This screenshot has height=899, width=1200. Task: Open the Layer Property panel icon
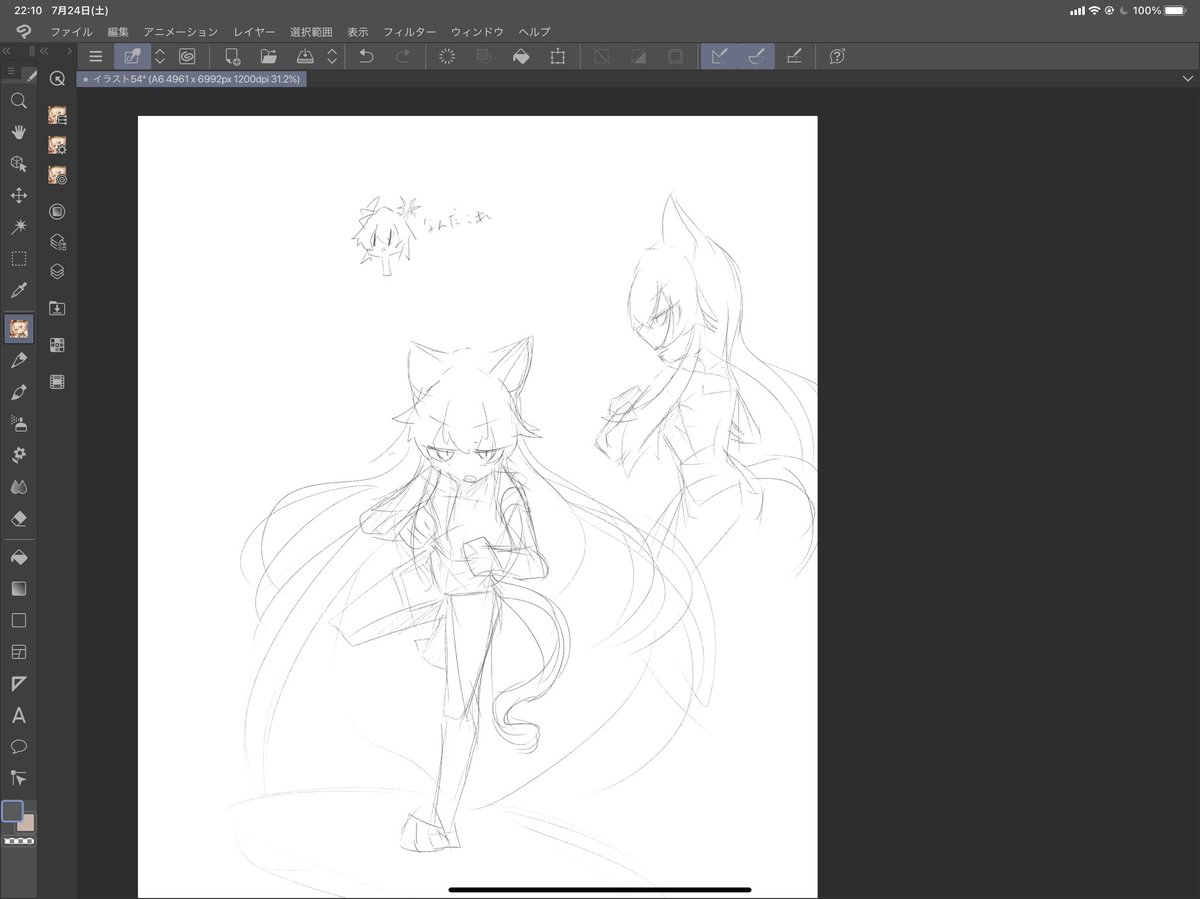coord(57,212)
